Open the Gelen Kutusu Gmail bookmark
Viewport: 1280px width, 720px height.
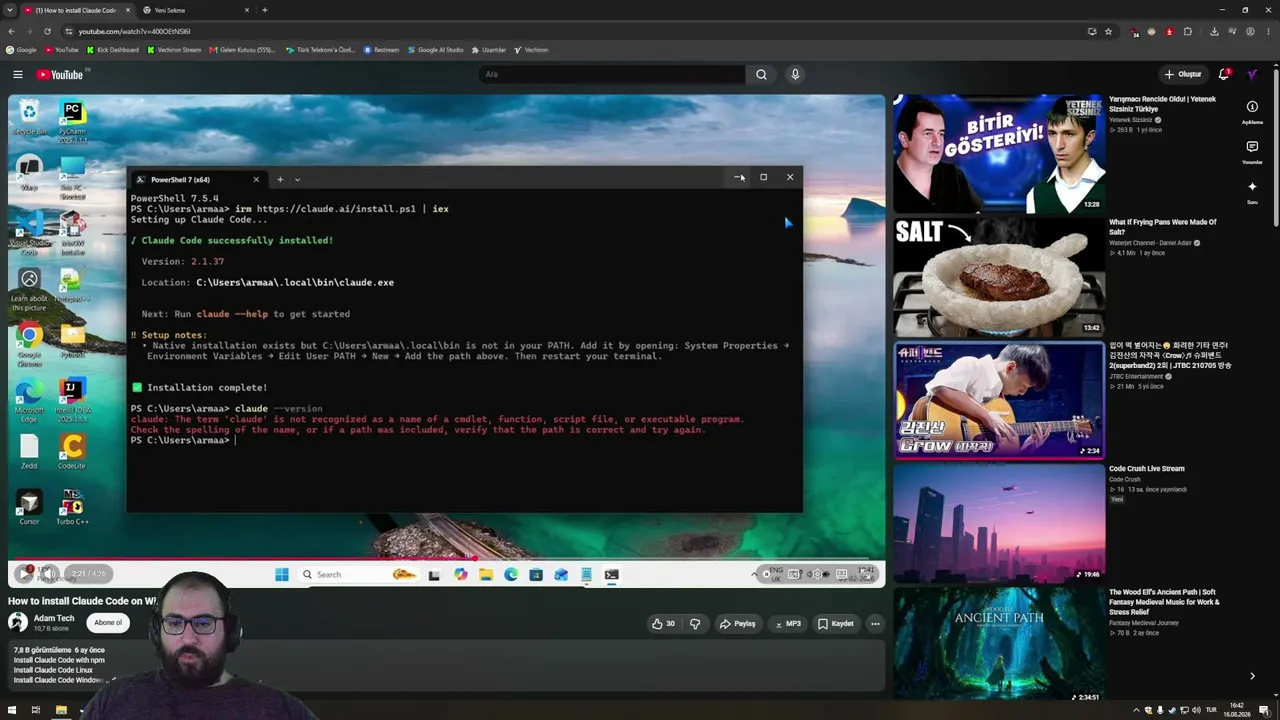pyautogui.click(x=242, y=49)
